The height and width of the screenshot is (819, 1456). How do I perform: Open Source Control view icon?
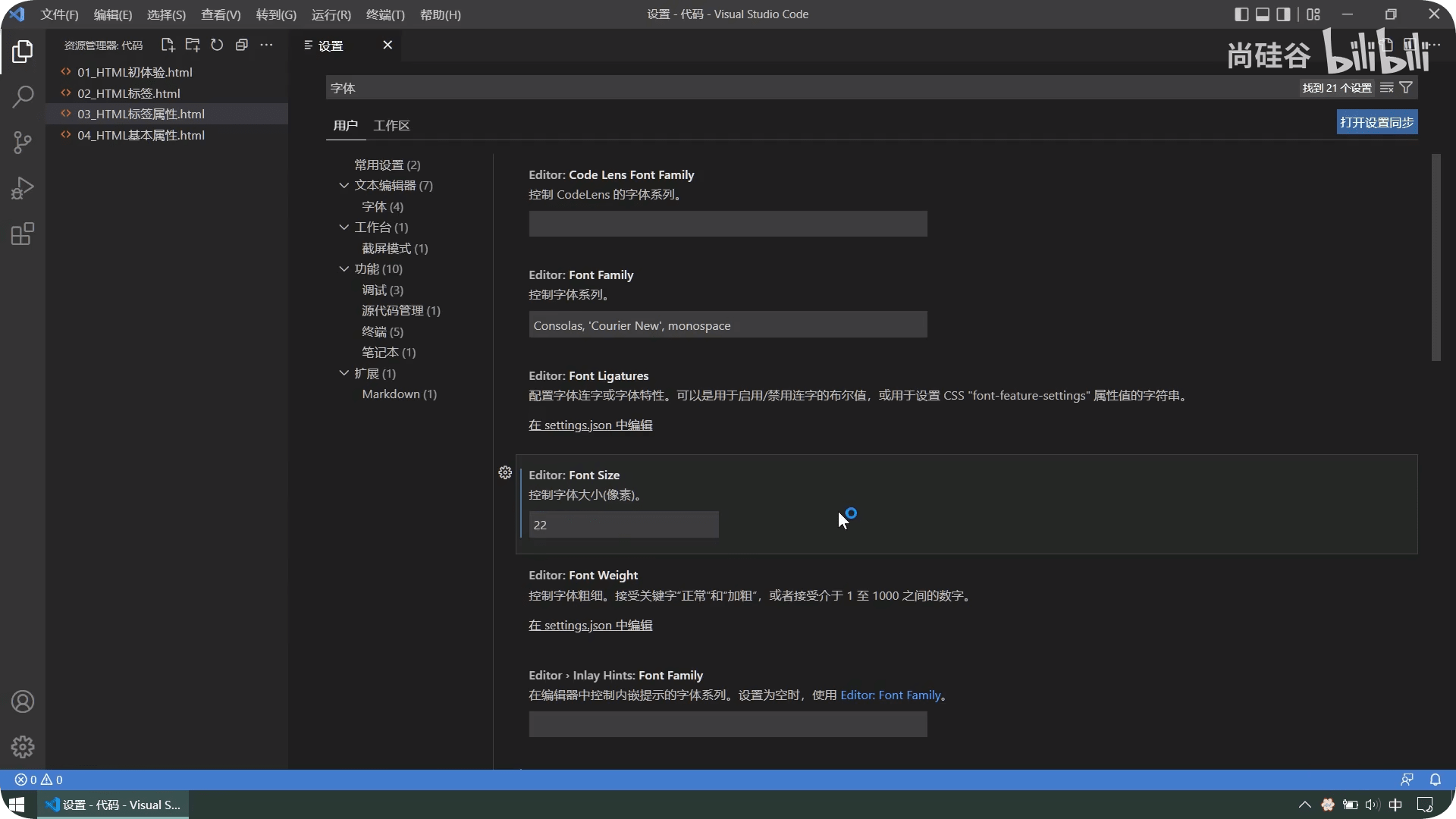tap(23, 142)
